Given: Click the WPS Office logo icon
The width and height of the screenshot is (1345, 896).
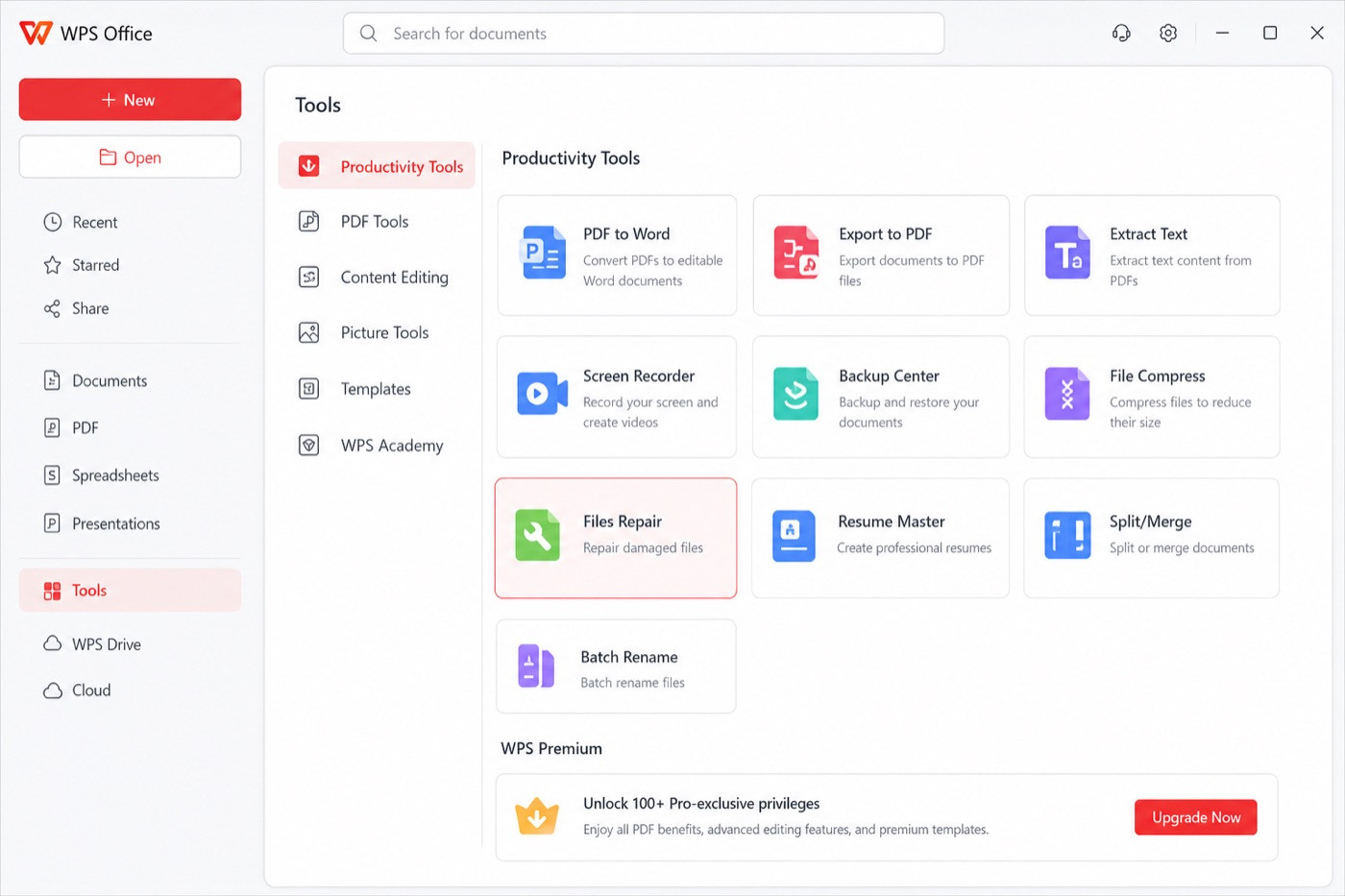Looking at the screenshot, I should click(36, 33).
